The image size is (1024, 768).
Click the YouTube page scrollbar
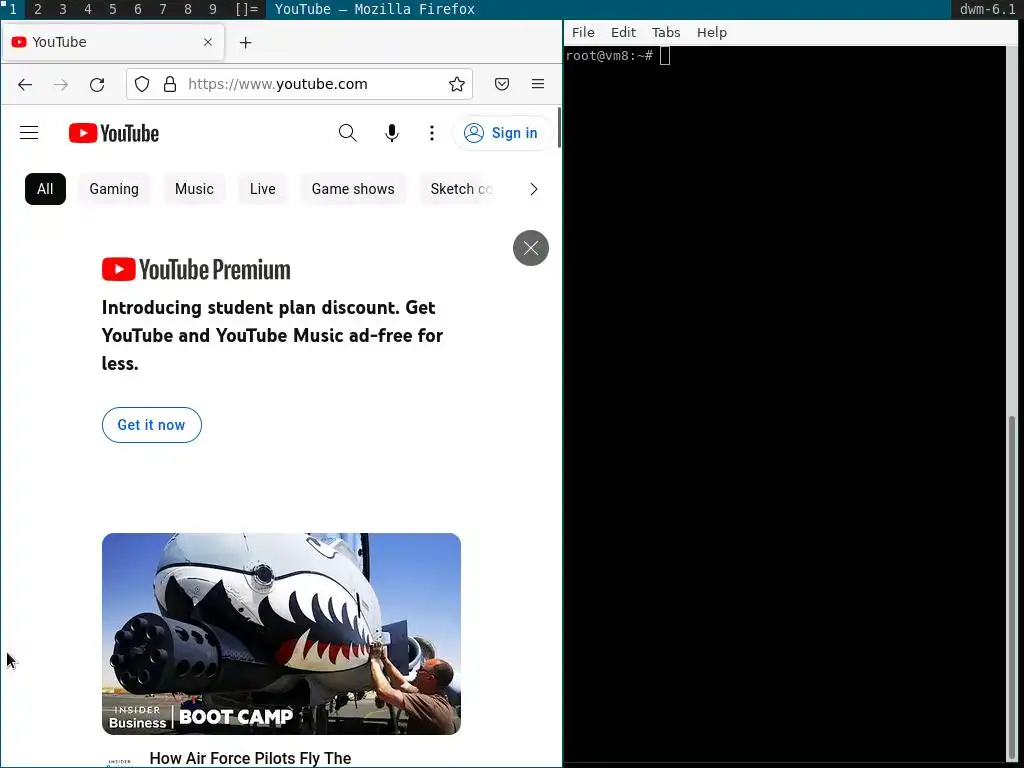(558, 128)
